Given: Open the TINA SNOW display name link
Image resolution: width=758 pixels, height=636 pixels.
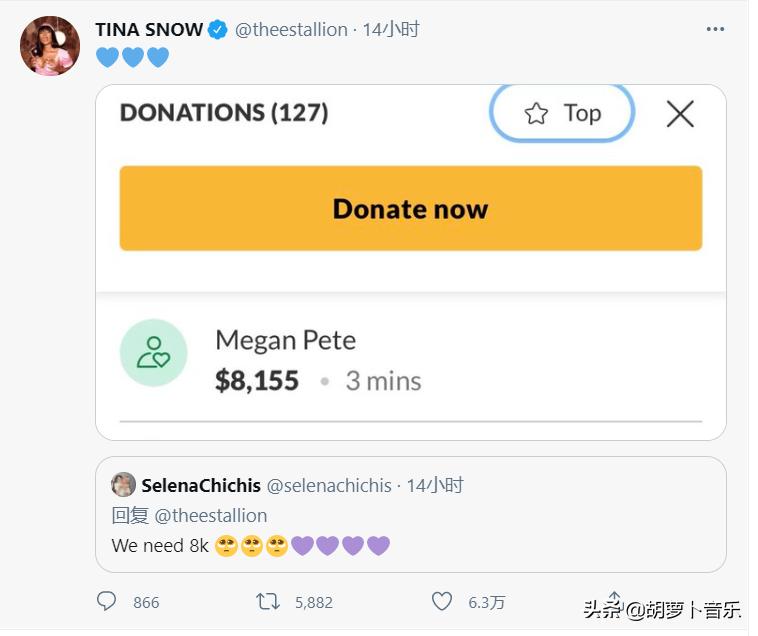Looking at the screenshot, I should click(149, 30).
